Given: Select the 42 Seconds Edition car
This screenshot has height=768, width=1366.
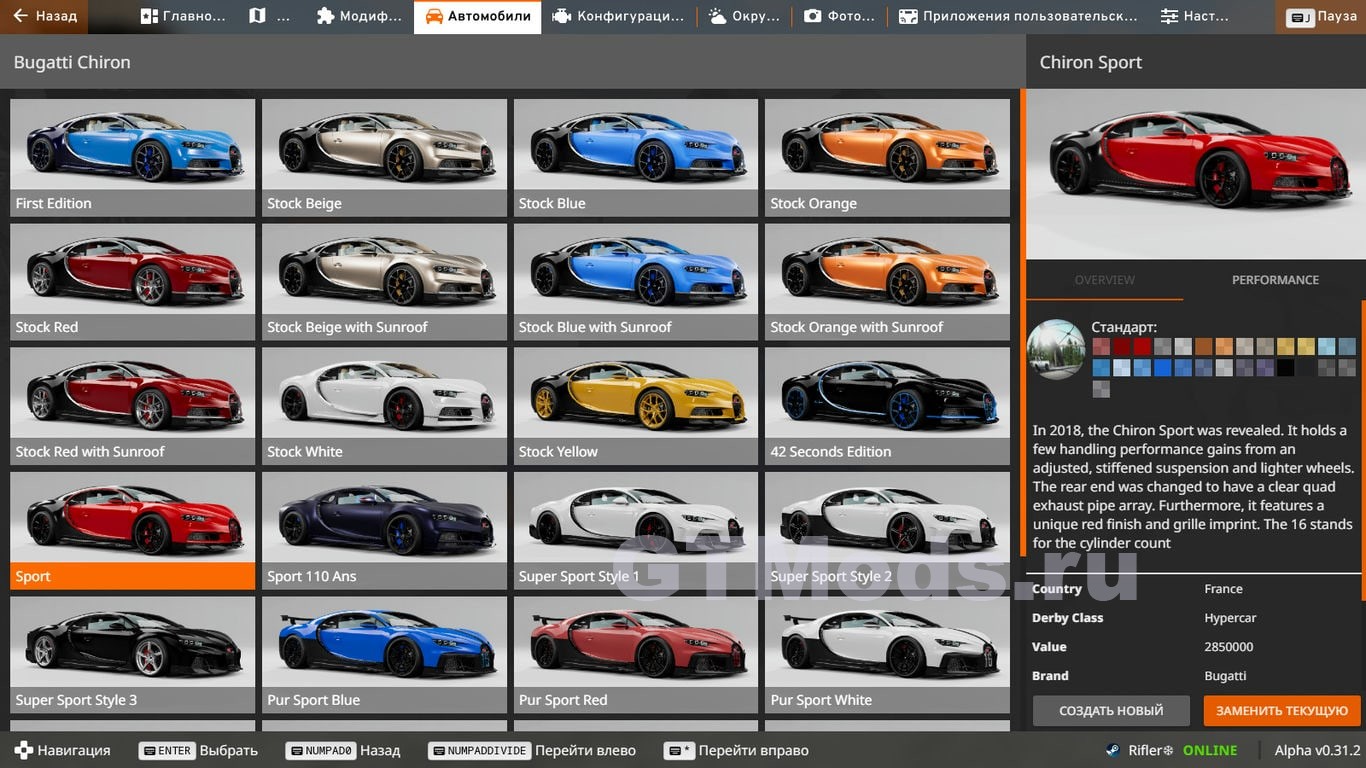Looking at the screenshot, I should coord(888,406).
